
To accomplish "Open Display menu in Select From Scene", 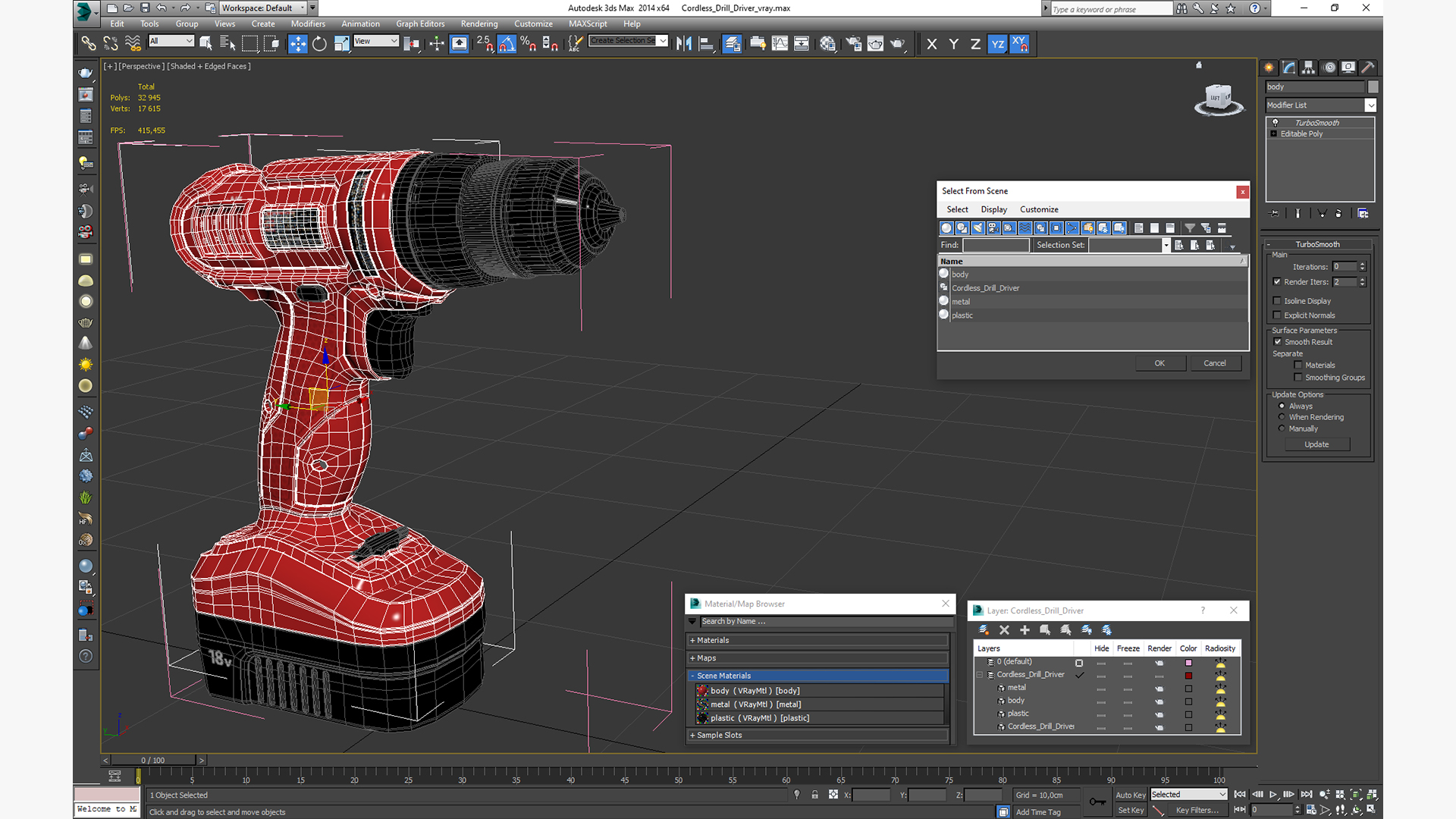I will tap(993, 209).
